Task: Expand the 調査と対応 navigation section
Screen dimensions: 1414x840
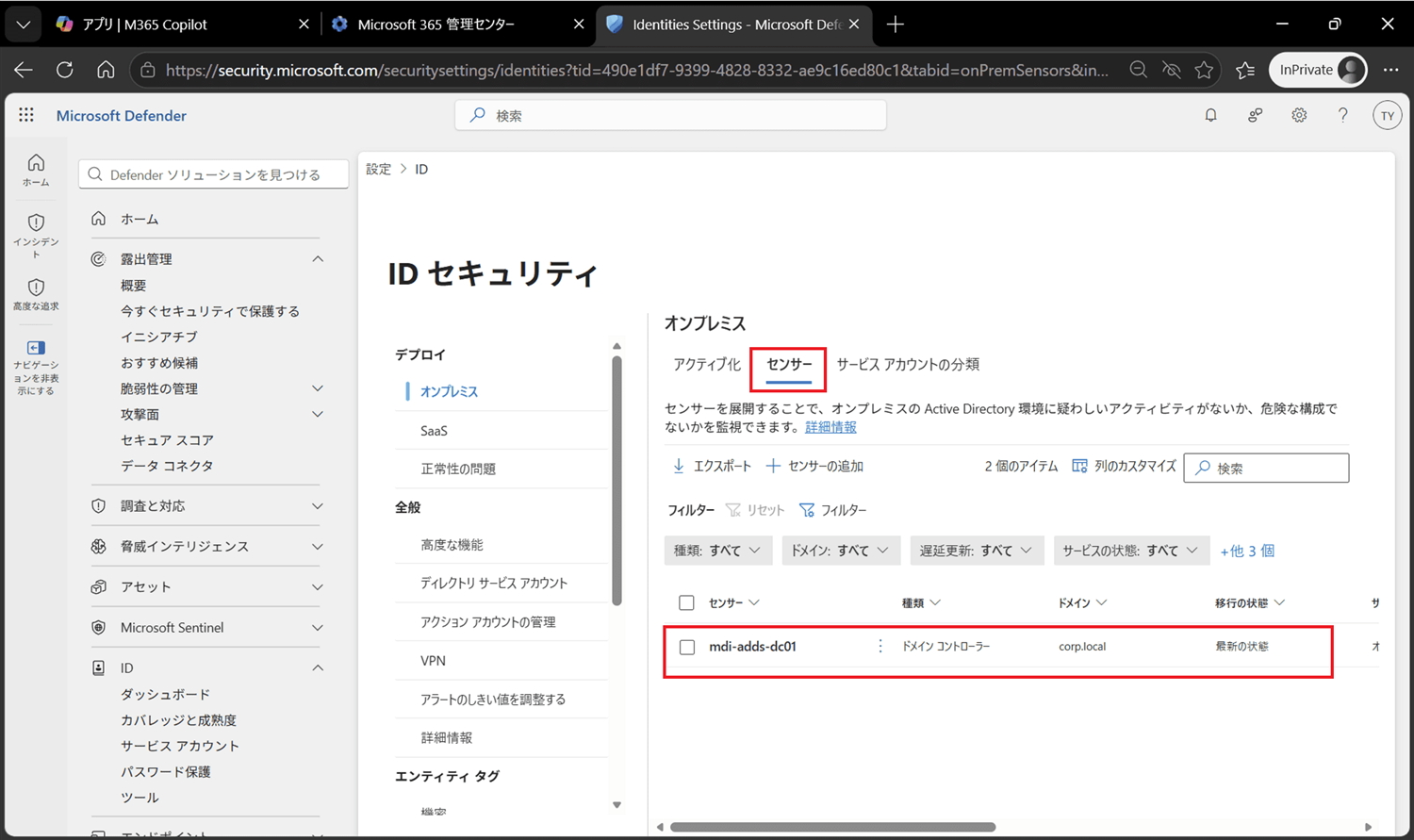Action: point(318,506)
